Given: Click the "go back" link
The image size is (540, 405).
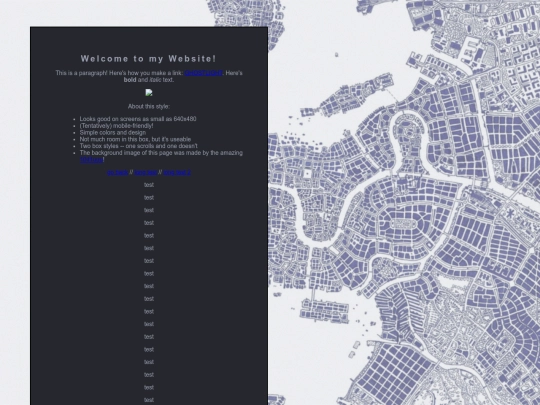Looking at the screenshot, I should point(117,172).
